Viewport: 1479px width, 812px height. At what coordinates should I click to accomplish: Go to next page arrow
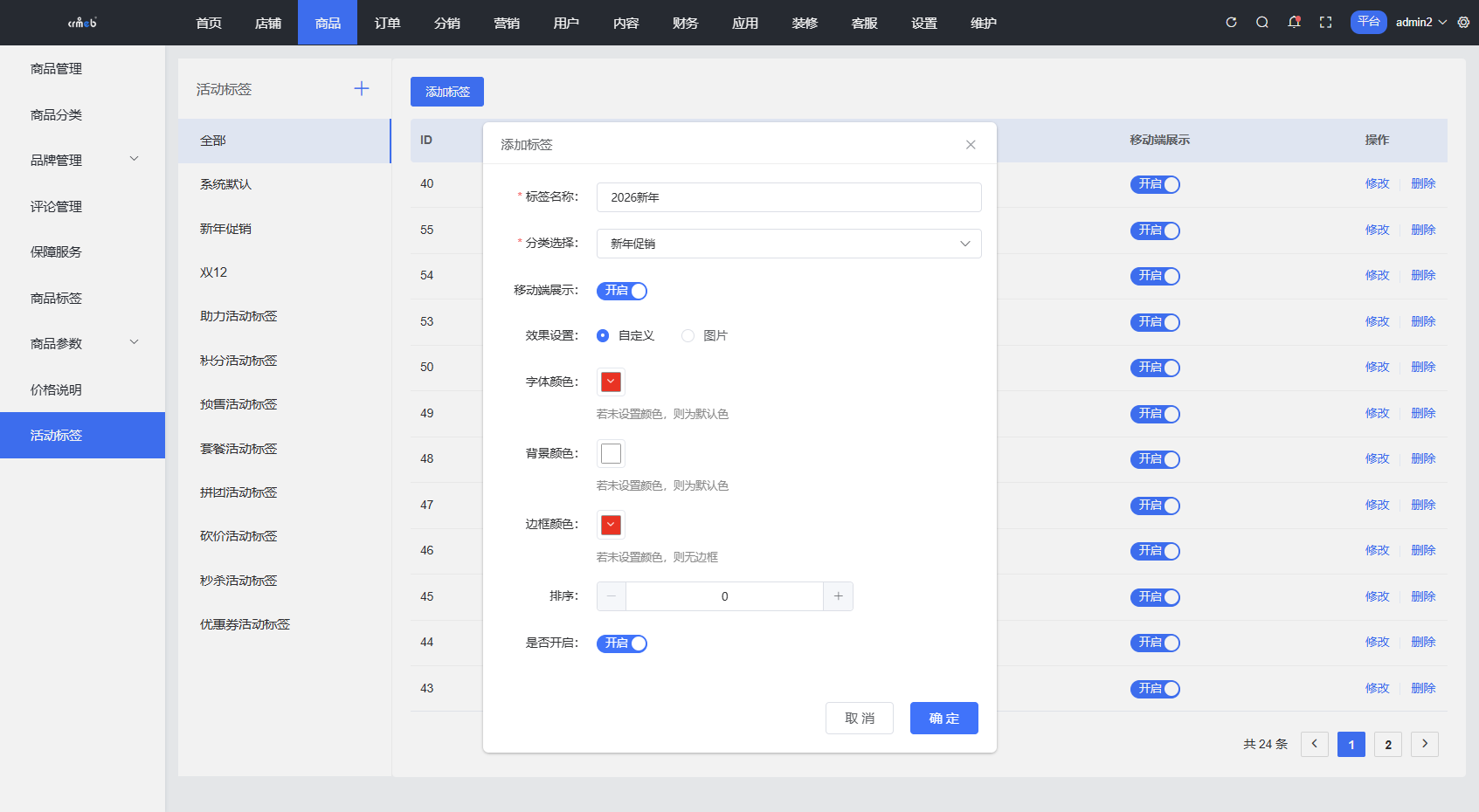coord(1424,744)
